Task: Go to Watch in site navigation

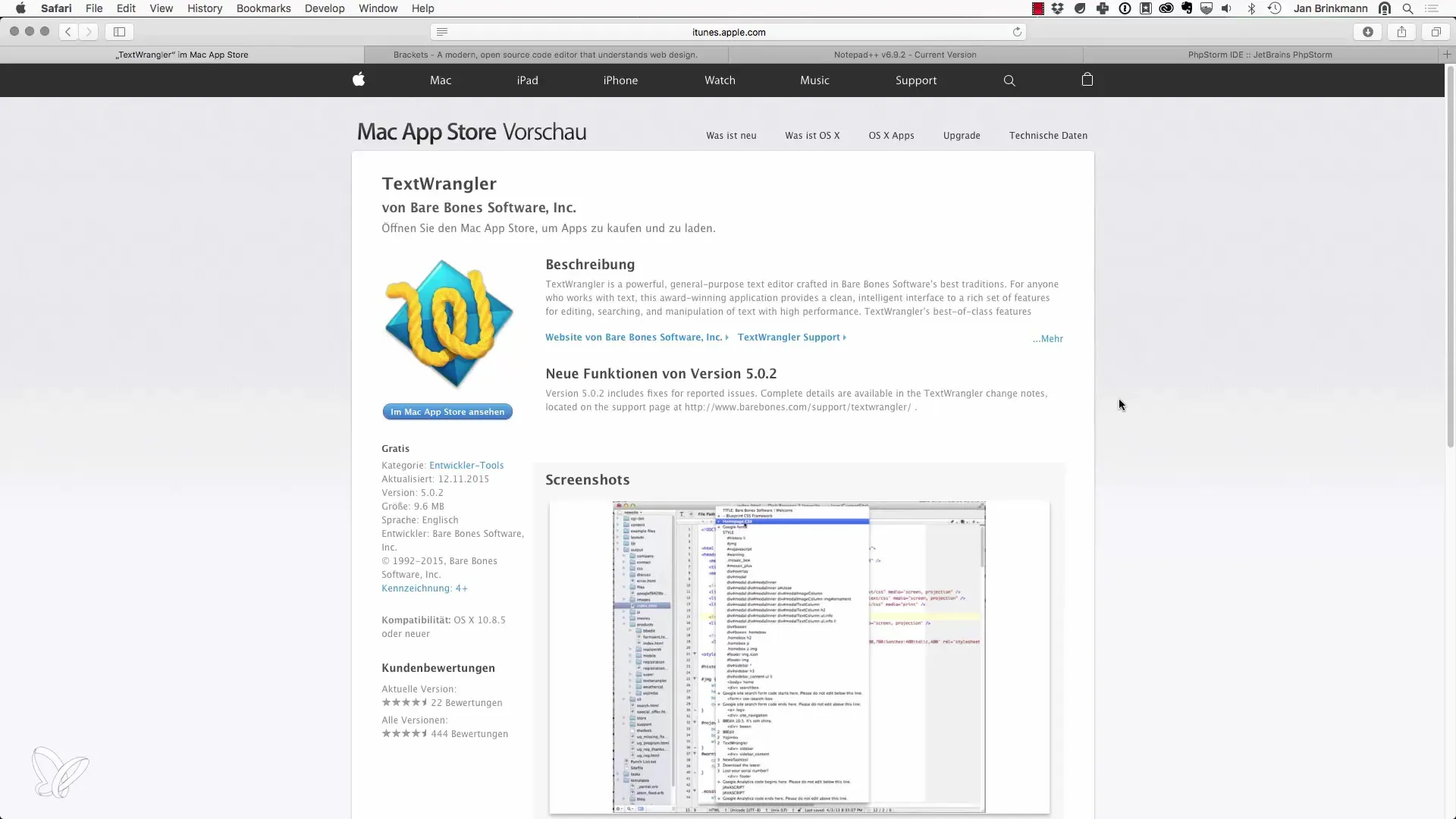Action: pos(720,80)
